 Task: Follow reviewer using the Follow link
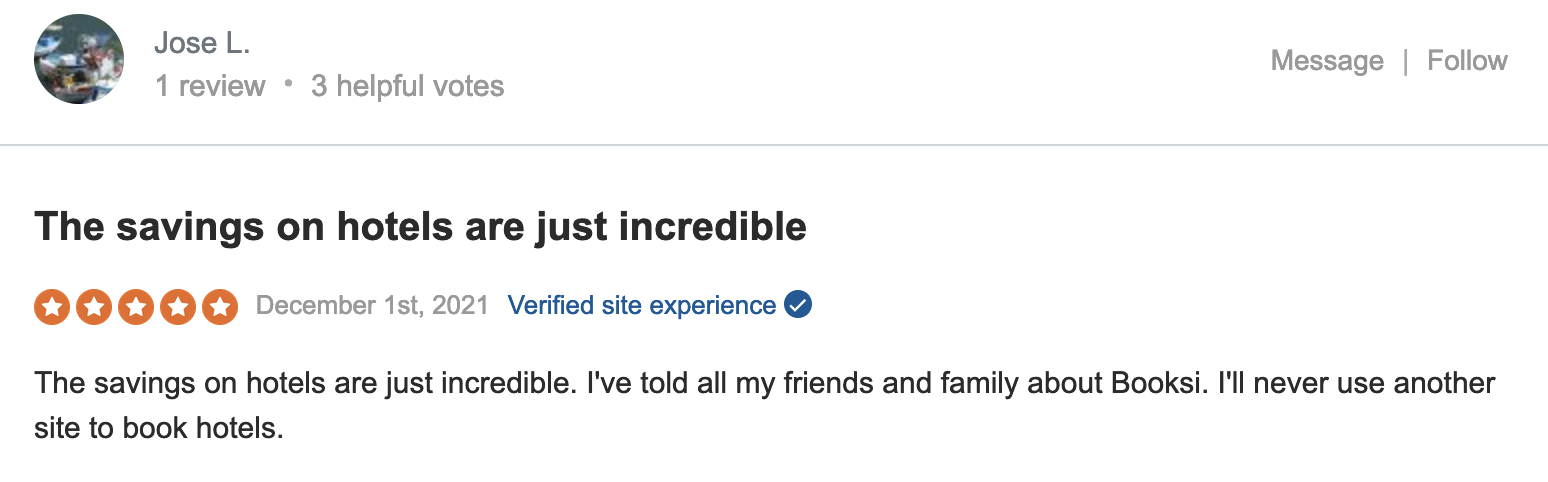click(1467, 61)
